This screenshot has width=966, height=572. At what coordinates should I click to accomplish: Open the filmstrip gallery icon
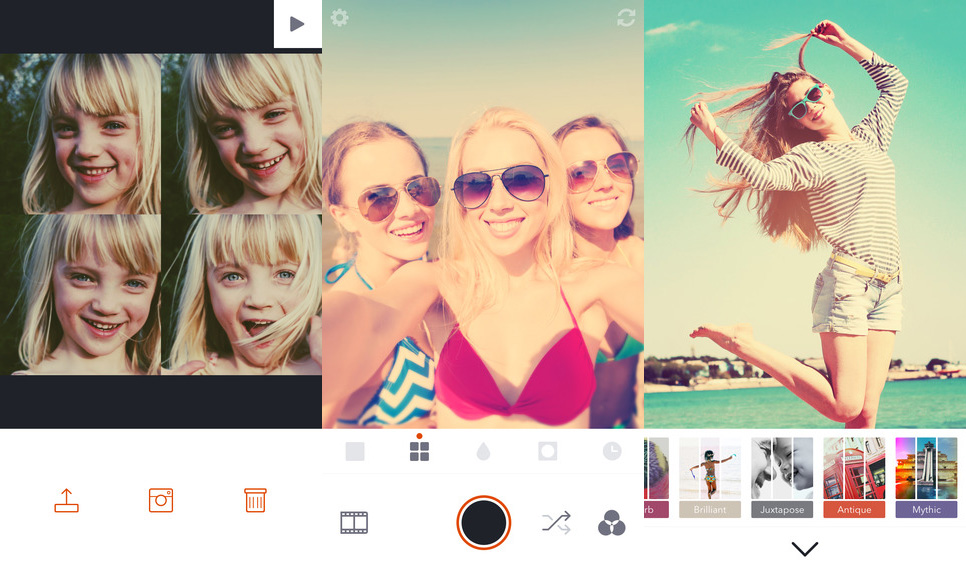(x=354, y=523)
